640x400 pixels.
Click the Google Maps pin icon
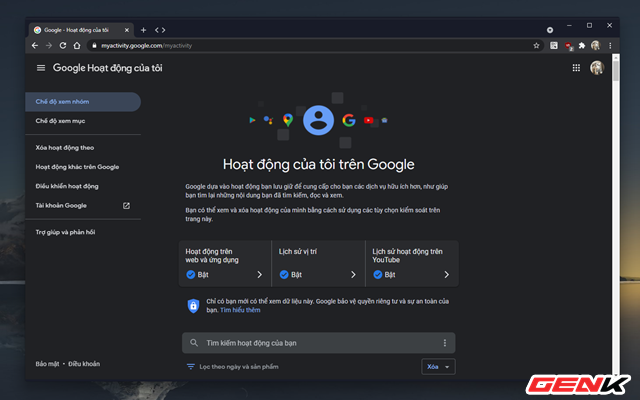288,120
